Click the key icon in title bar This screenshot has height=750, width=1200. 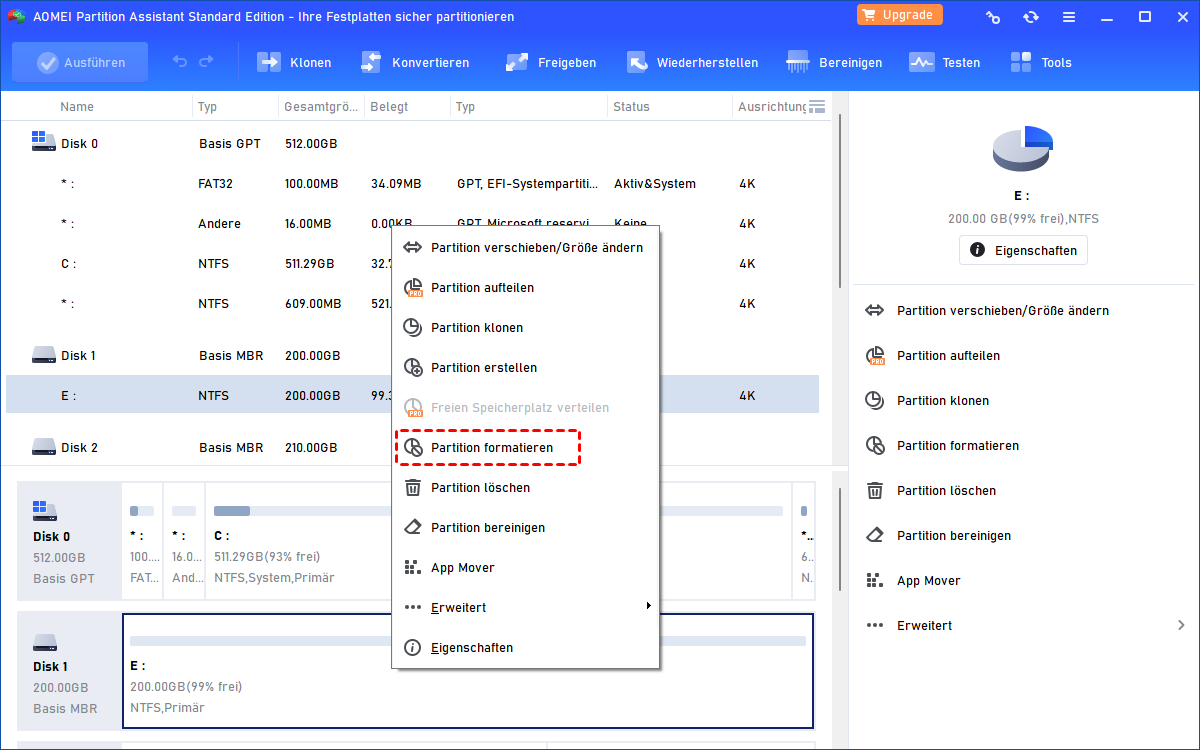[x=993, y=17]
